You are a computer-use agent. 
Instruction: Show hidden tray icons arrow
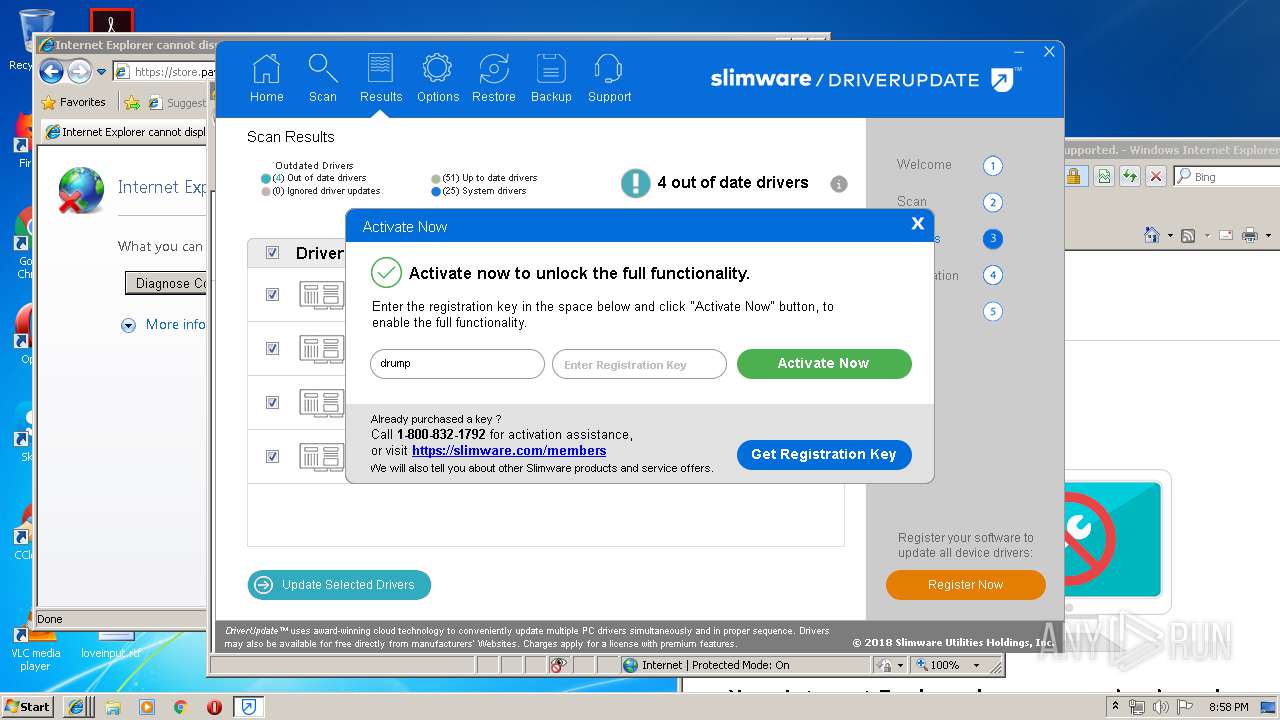(x=1115, y=707)
